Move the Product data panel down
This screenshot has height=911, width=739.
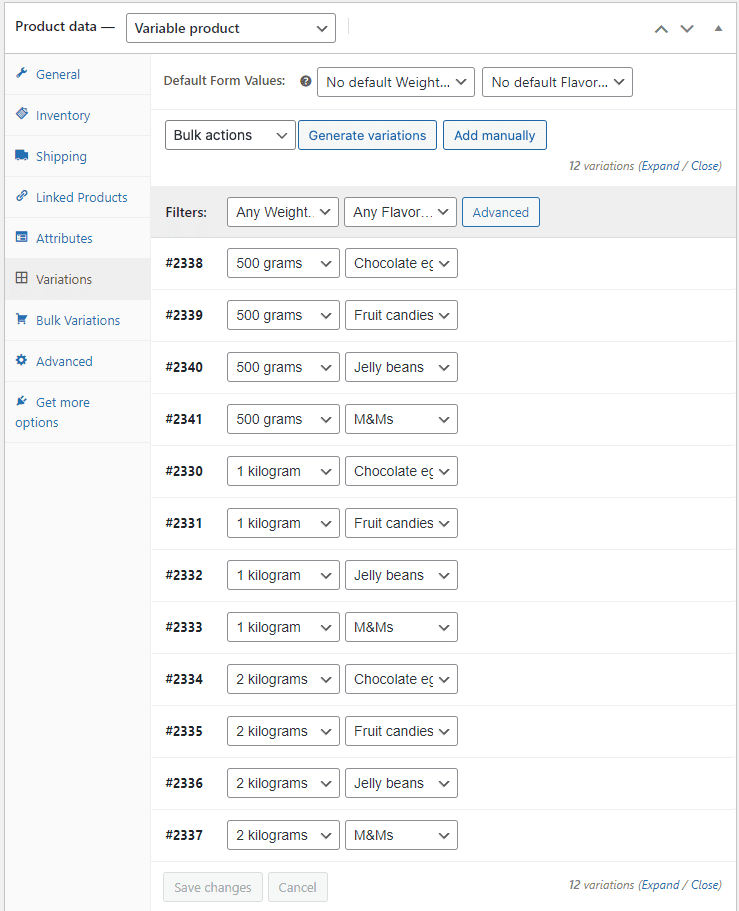(x=687, y=29)
